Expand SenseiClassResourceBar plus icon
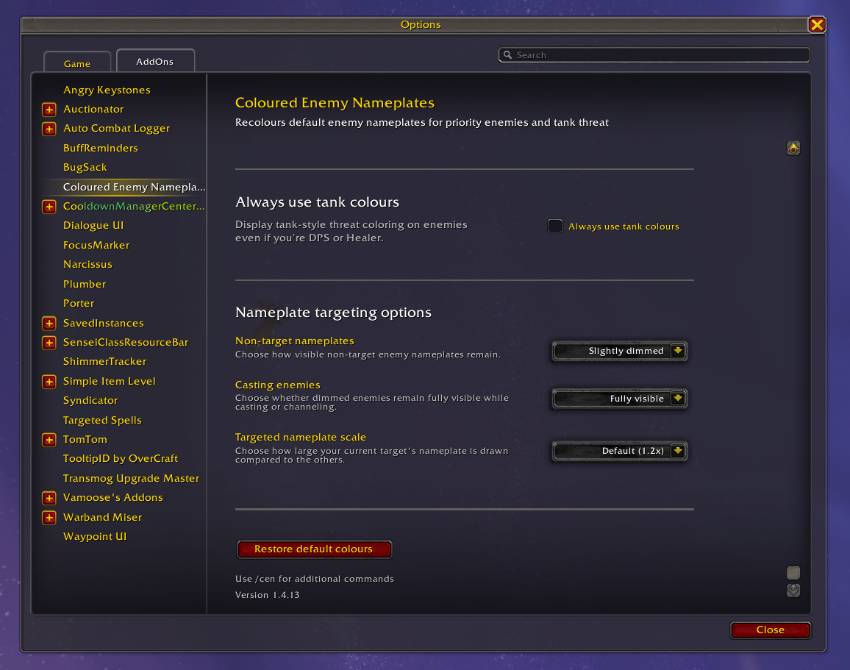 tap(49, 343)
